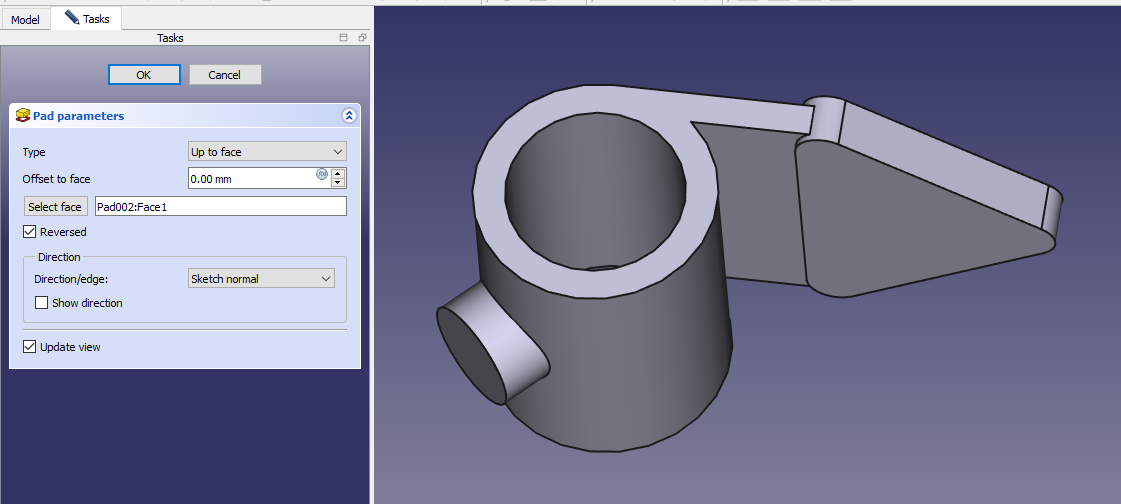Open the Direction/edge dropdown
The height and width of the screenshot is (504, 1121).
pyautogui.click(x=261, y=279)
